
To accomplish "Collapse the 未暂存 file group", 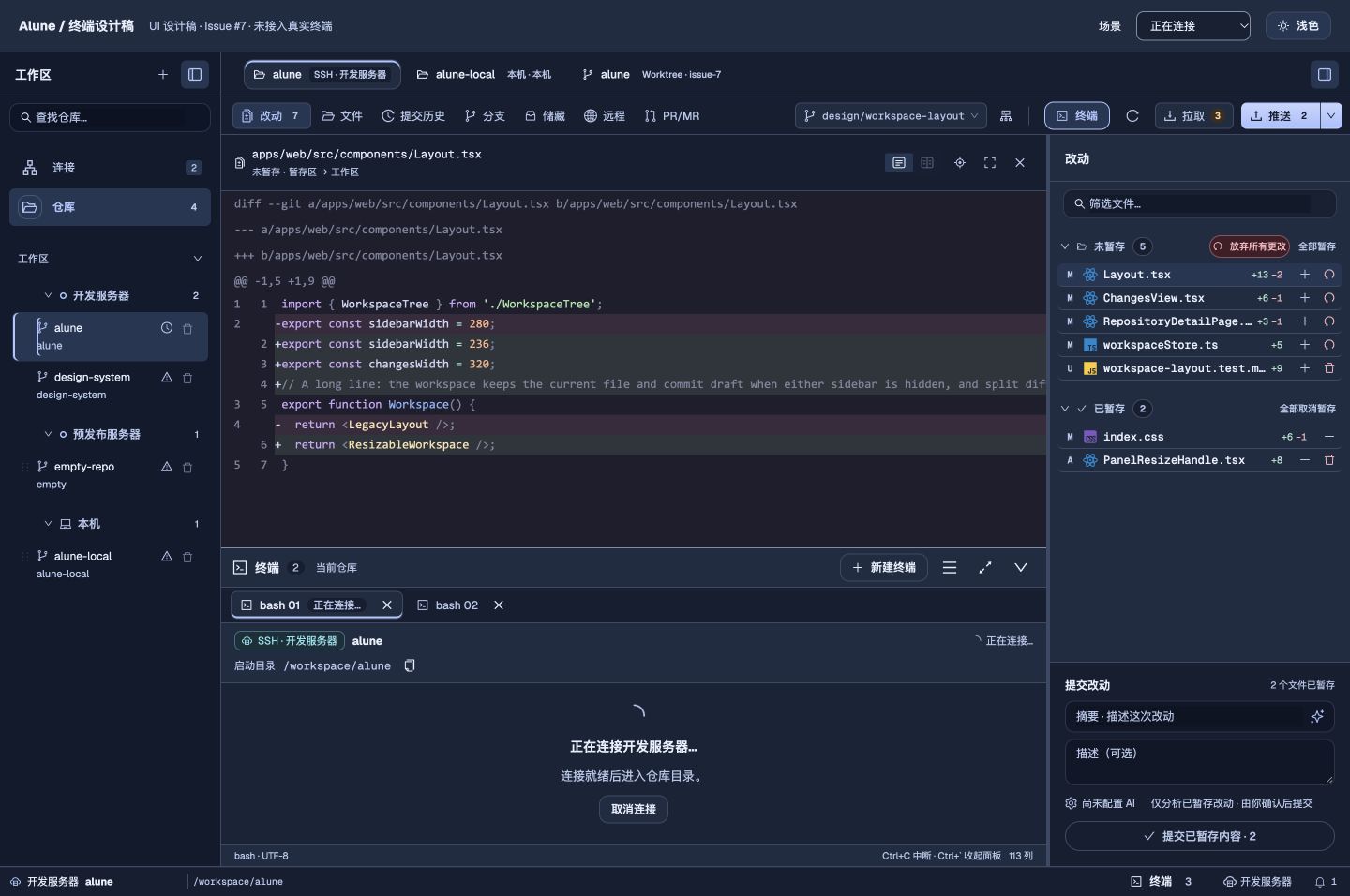I will point(1065,246).
